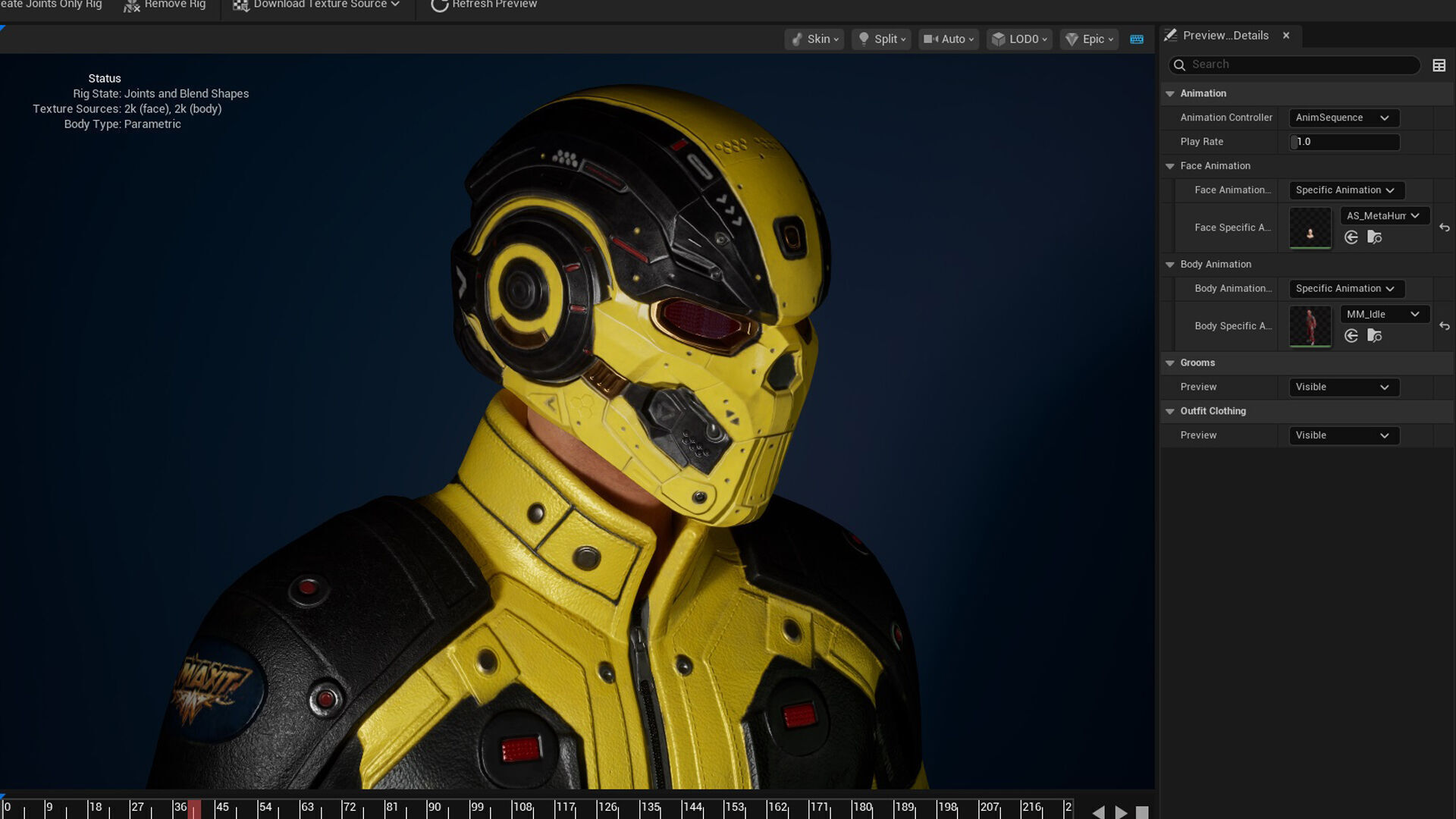This screenshot has height=819, width=1456.
Task: Reset Body Specific Animation to default
Action: coord(1444,326)
